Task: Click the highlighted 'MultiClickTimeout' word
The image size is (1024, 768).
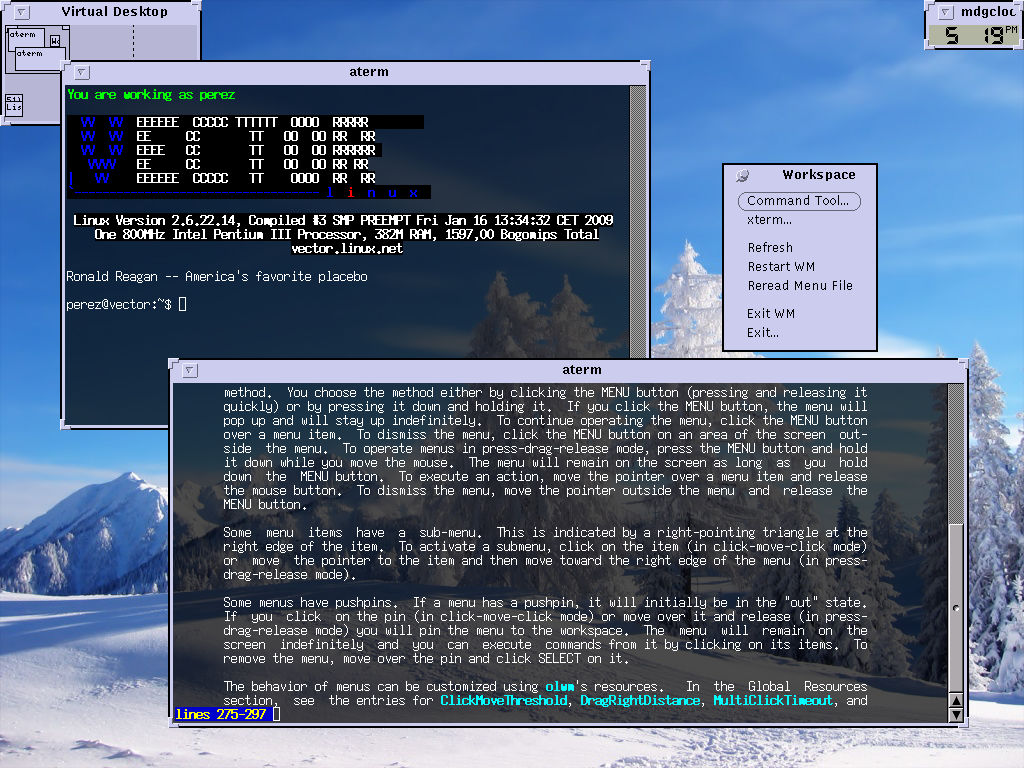Action: click(773, 700)
